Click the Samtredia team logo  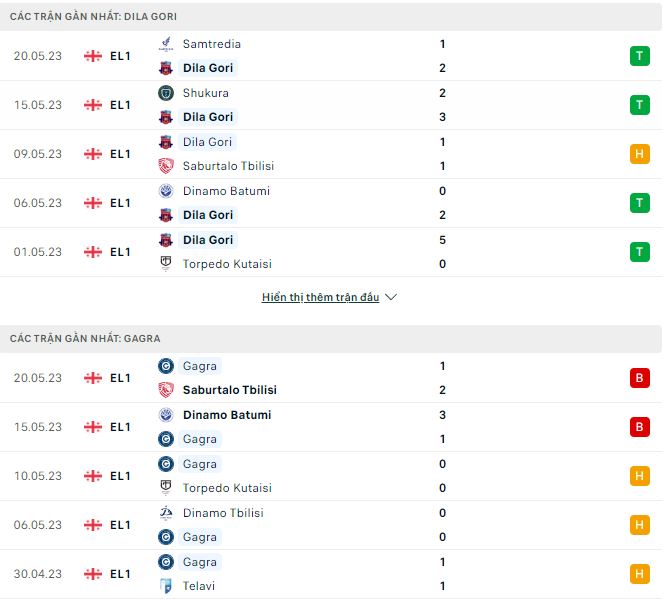166,44
